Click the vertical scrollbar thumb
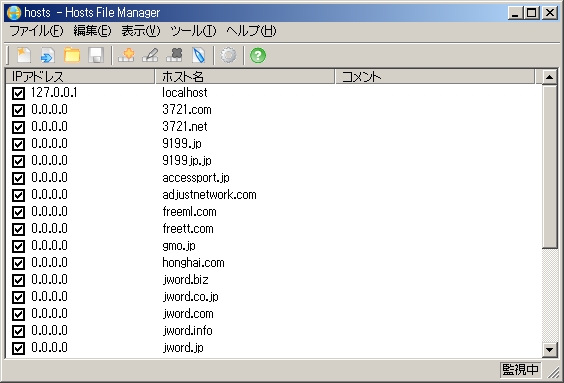 click(x=549, y=167)
